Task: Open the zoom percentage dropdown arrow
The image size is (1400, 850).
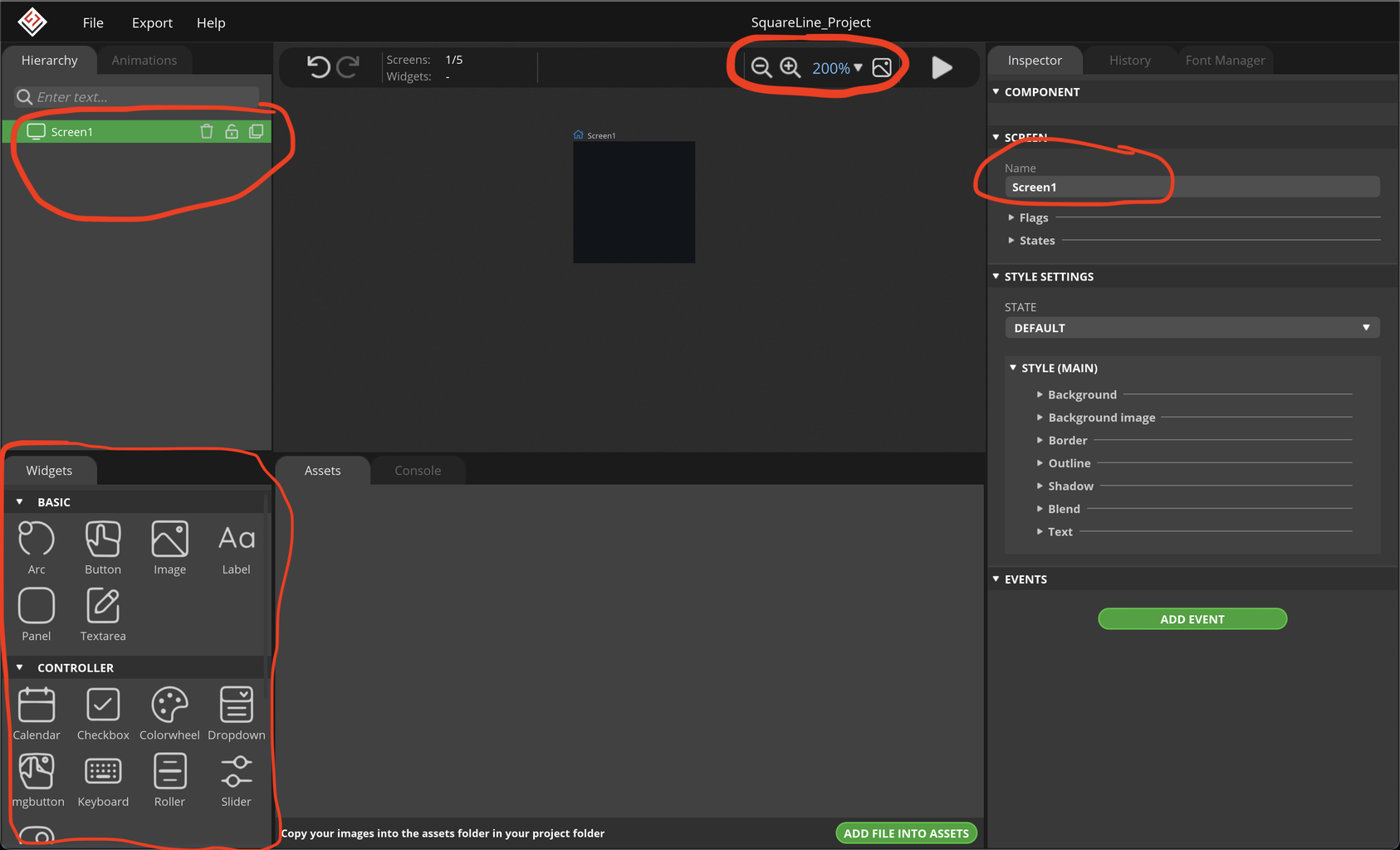Action: (858, 68)
